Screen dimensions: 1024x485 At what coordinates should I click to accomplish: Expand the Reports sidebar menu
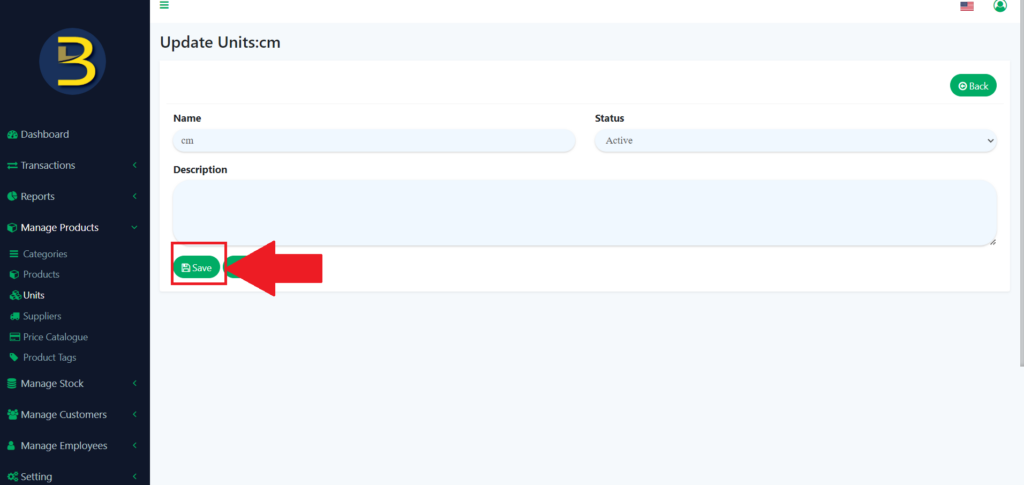(37, 196)
